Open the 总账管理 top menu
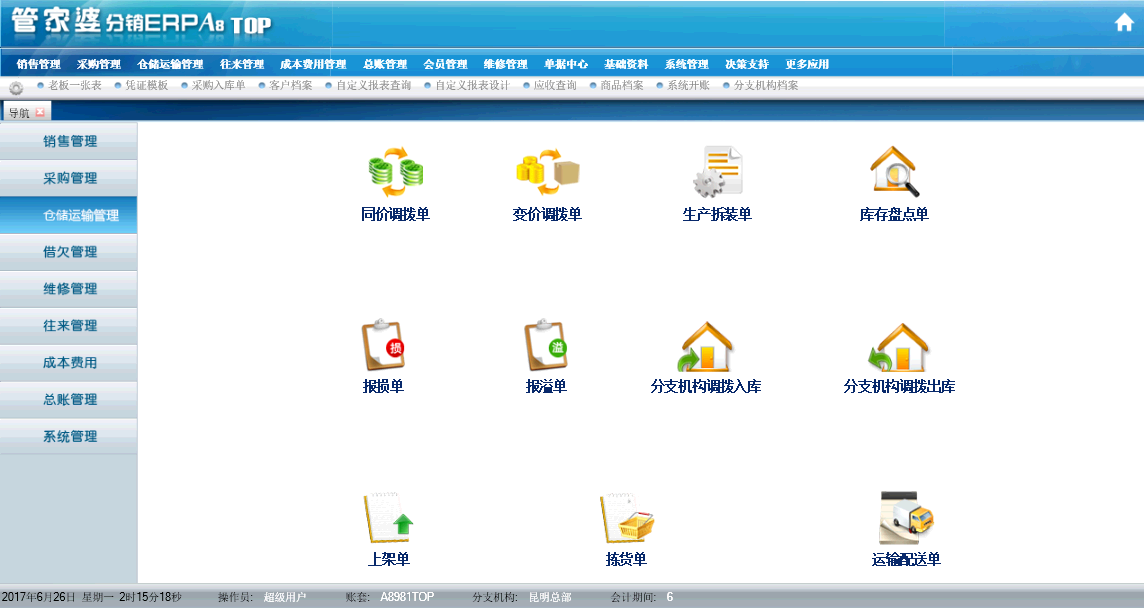This screenshot has height=608, width=1144. [x=384, y=64]
